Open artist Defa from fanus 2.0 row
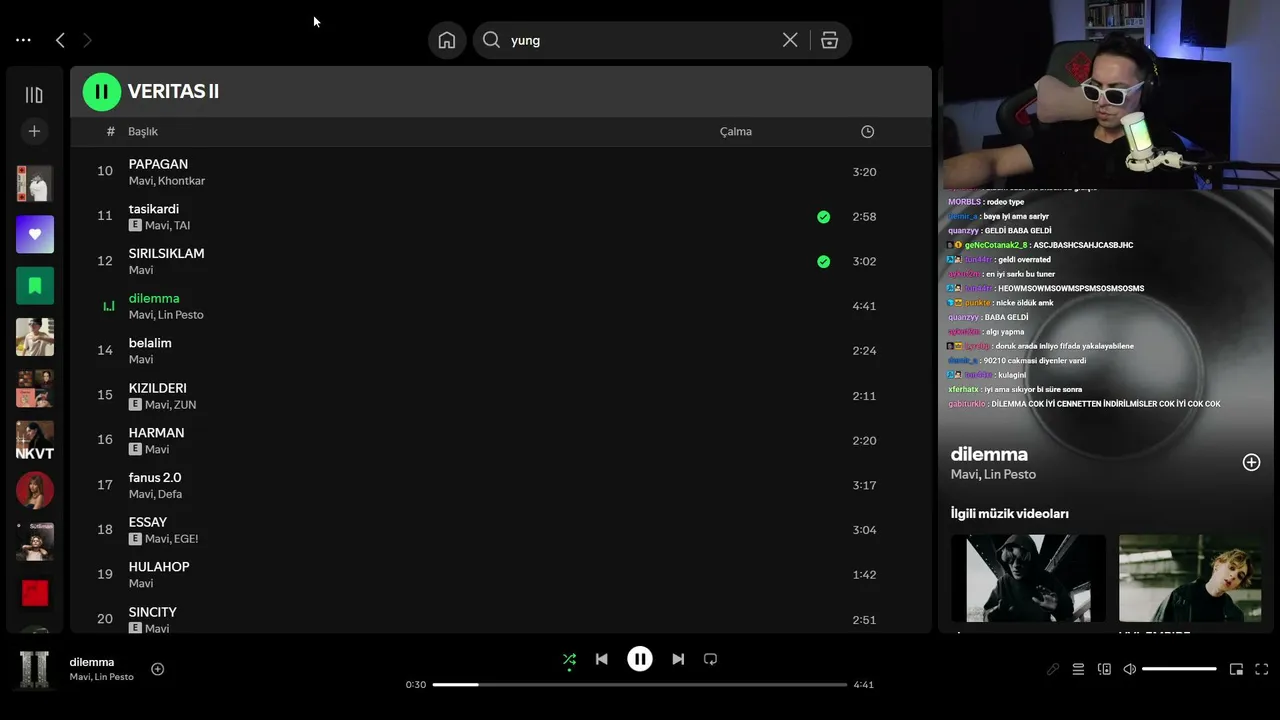Screen dimensions: 1280x720 [x=169, y=494]
